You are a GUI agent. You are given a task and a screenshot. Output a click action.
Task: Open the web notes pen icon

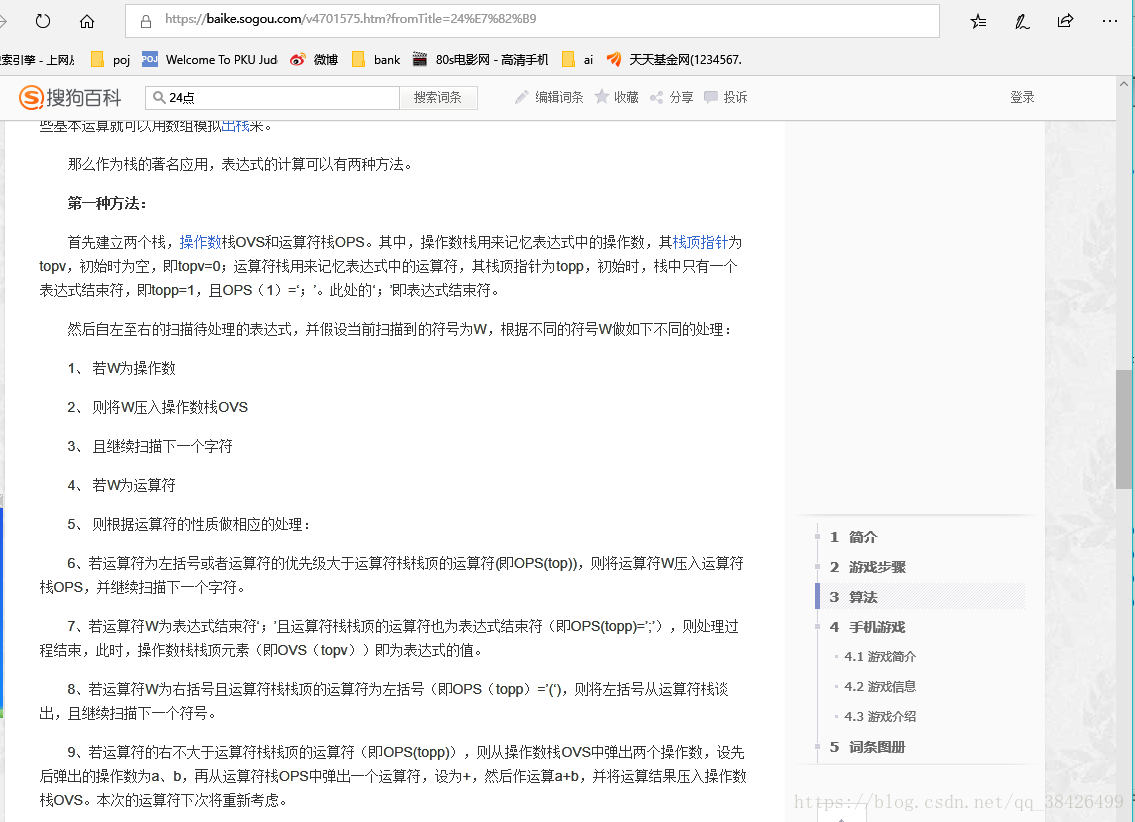coord(1021,21)
